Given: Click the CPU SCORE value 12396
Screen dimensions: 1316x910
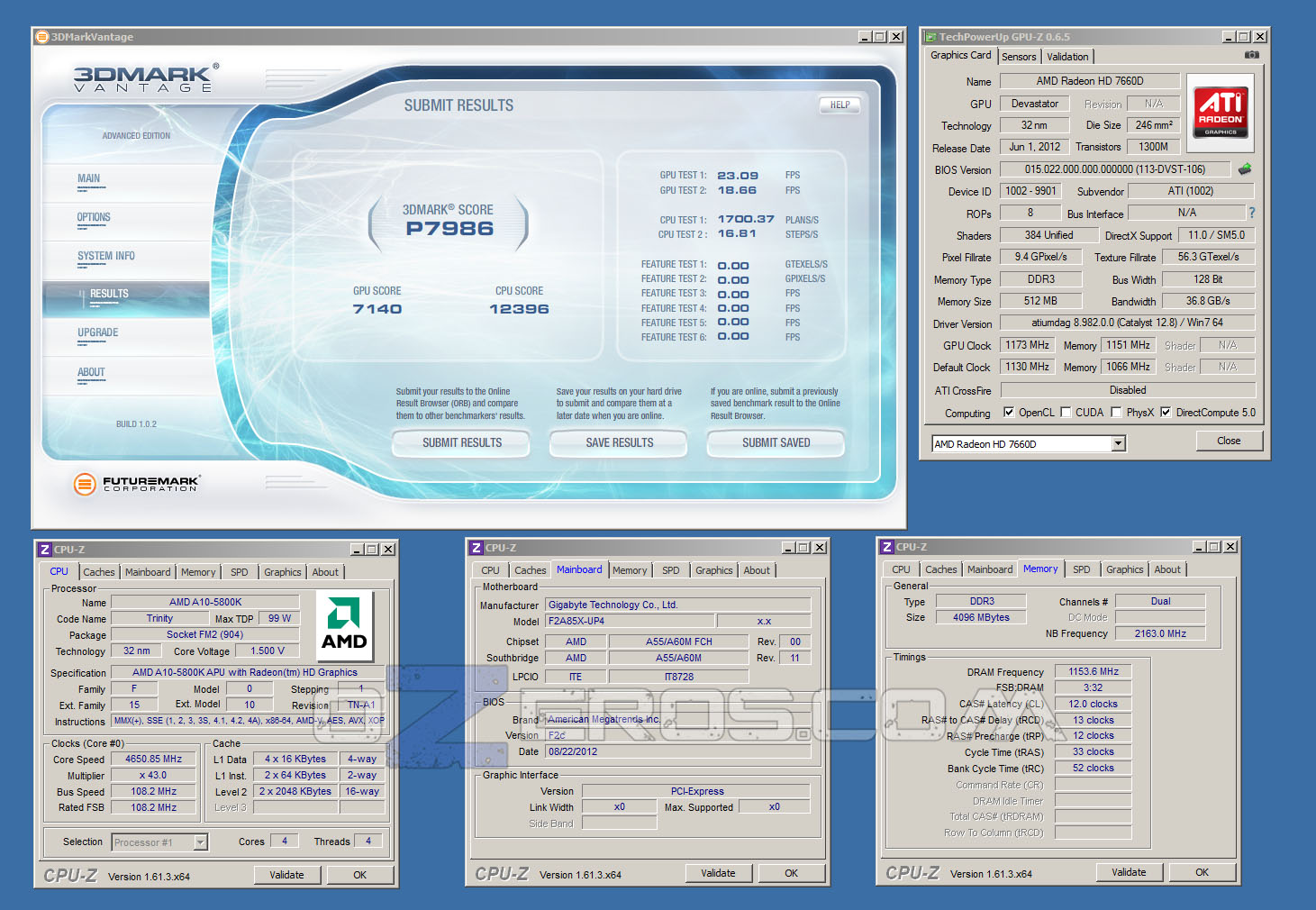Looking at the screenshot, I should 519,309.
